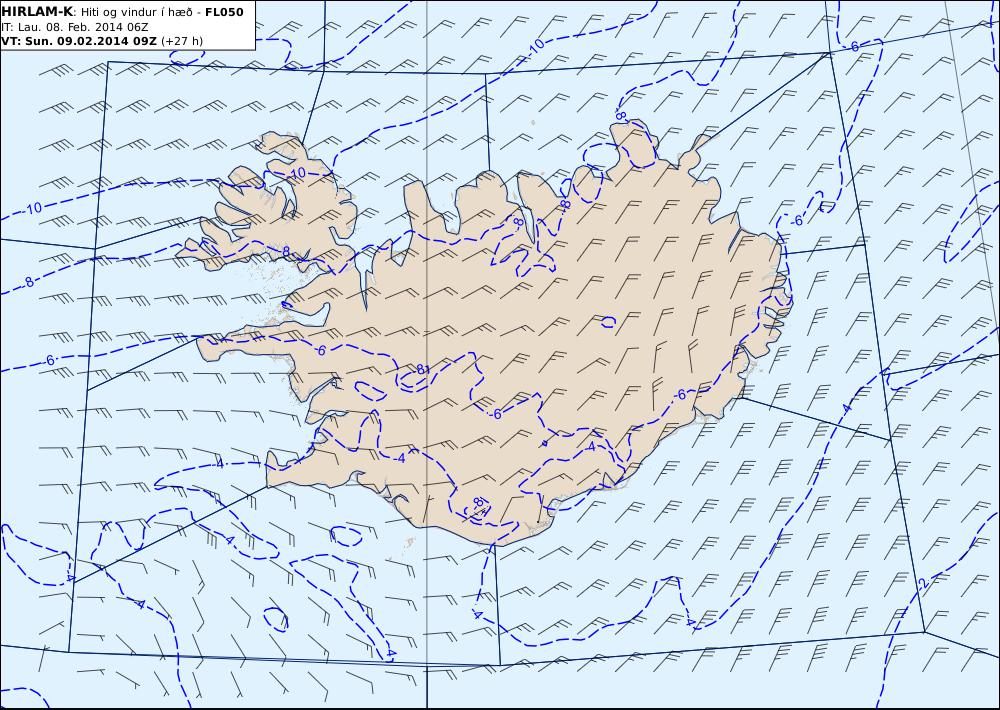The image size is (1000, 710).
Task: Click the 'VT: Sun. 09.02.2014 09Z' valid time
Action: pyautogui.click(x=79, y=41)
